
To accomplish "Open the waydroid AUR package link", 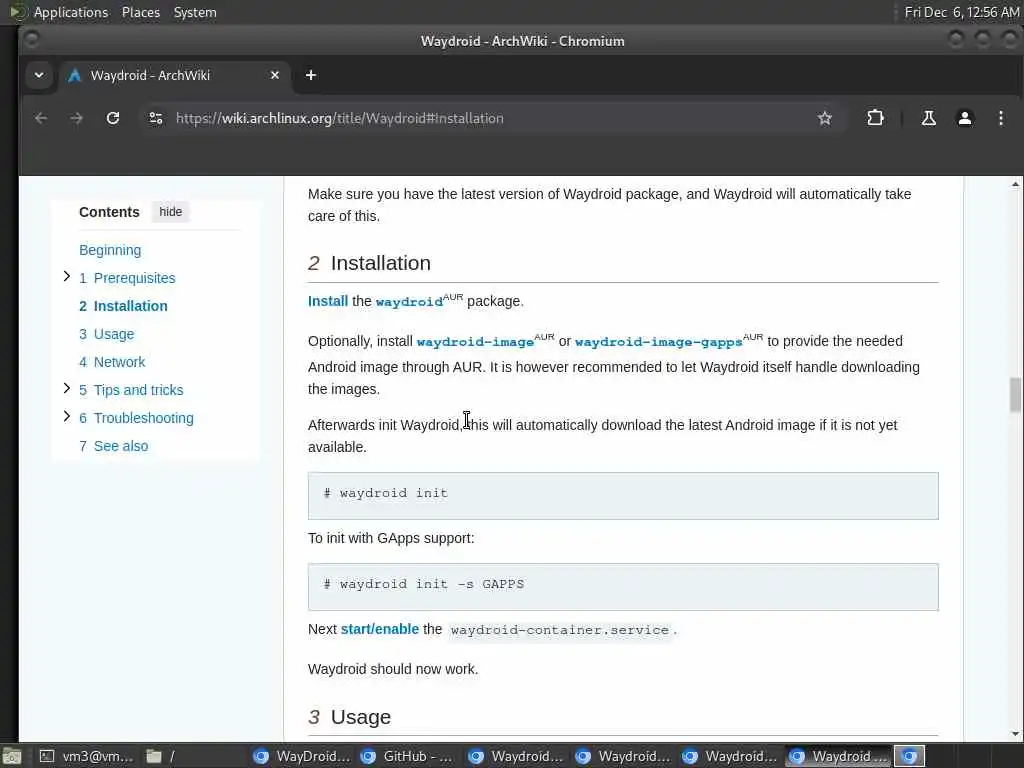I will point(409,302).
